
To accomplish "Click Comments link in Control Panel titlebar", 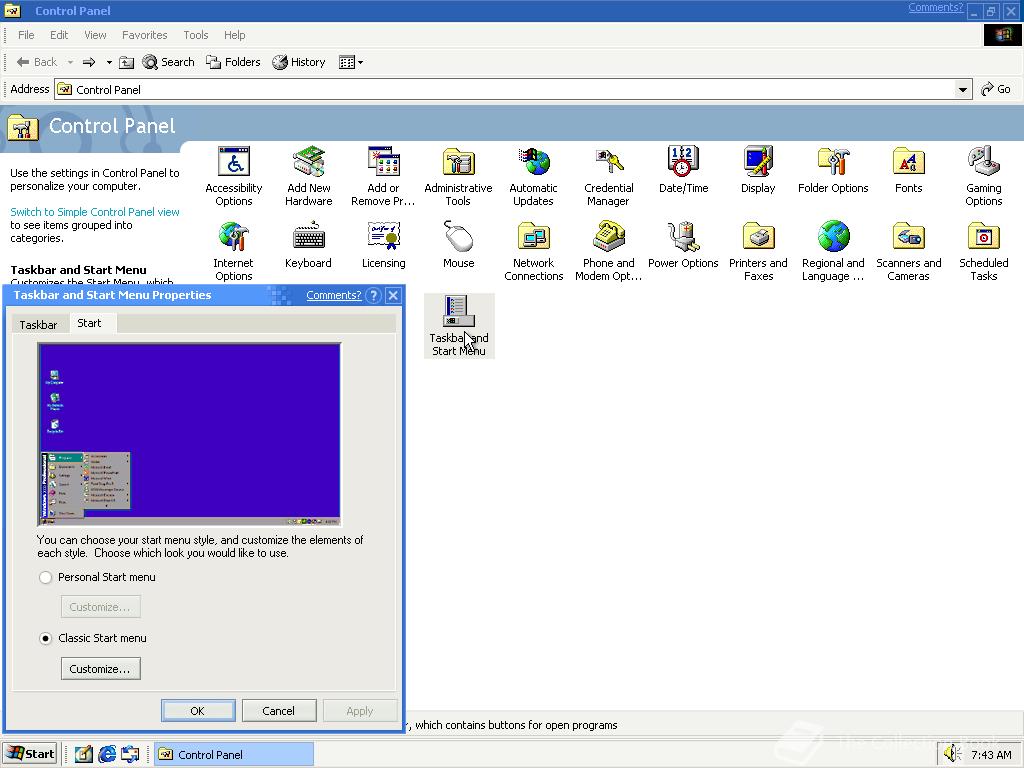I will tap(936, 7).
